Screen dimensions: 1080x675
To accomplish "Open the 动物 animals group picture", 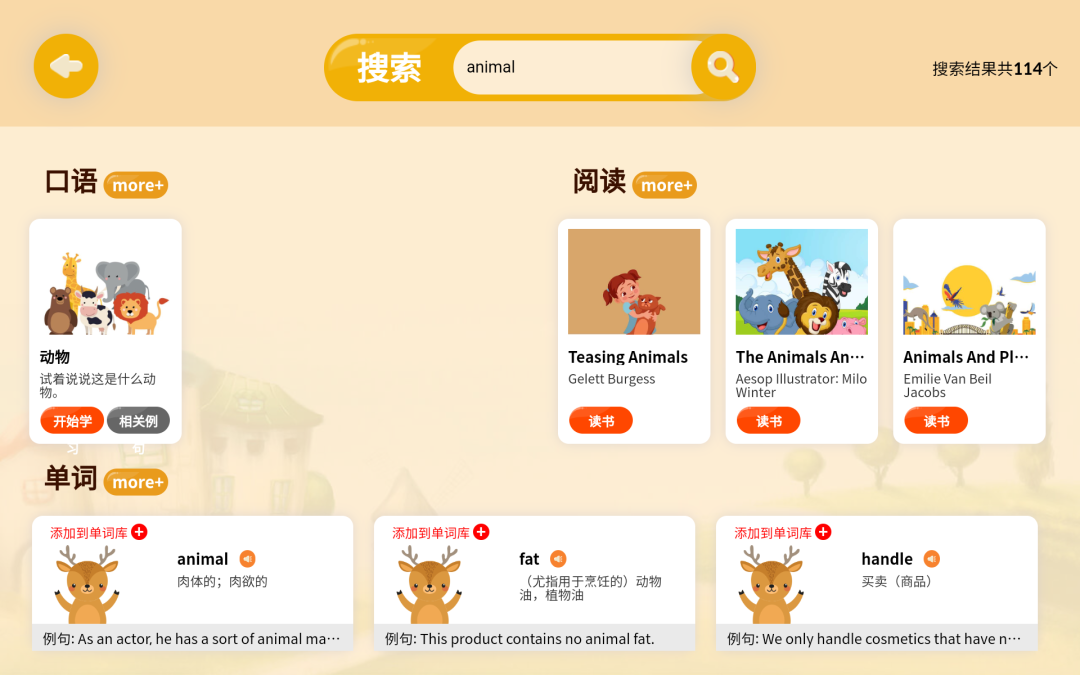I will [x=105, y=293].
